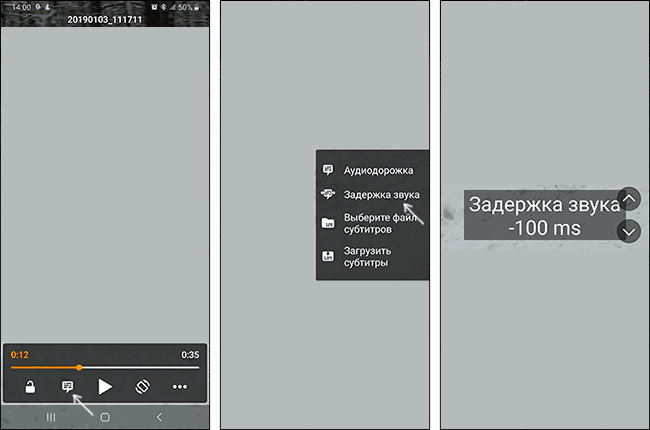Tap the Android back navigation button

click(159, 417)
